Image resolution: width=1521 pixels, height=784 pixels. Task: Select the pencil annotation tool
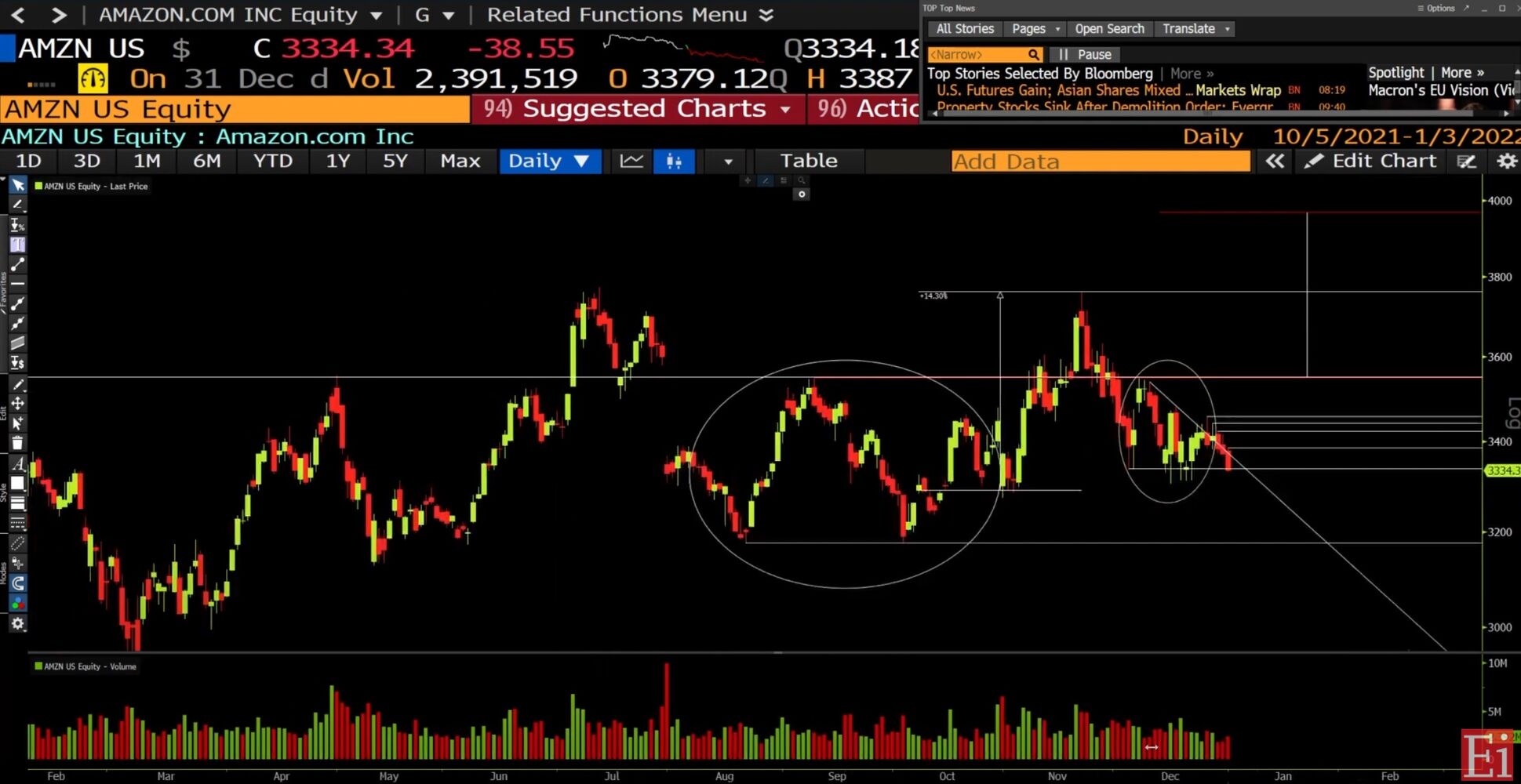[17, 204]
